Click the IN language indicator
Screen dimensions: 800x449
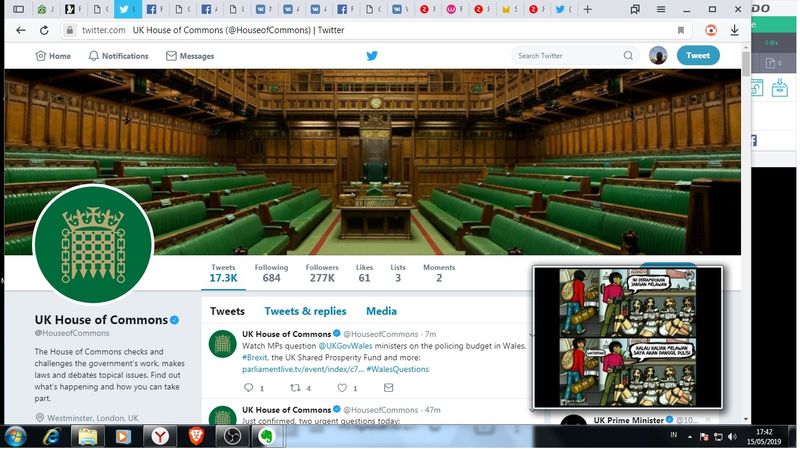click(x=673, y=435)
